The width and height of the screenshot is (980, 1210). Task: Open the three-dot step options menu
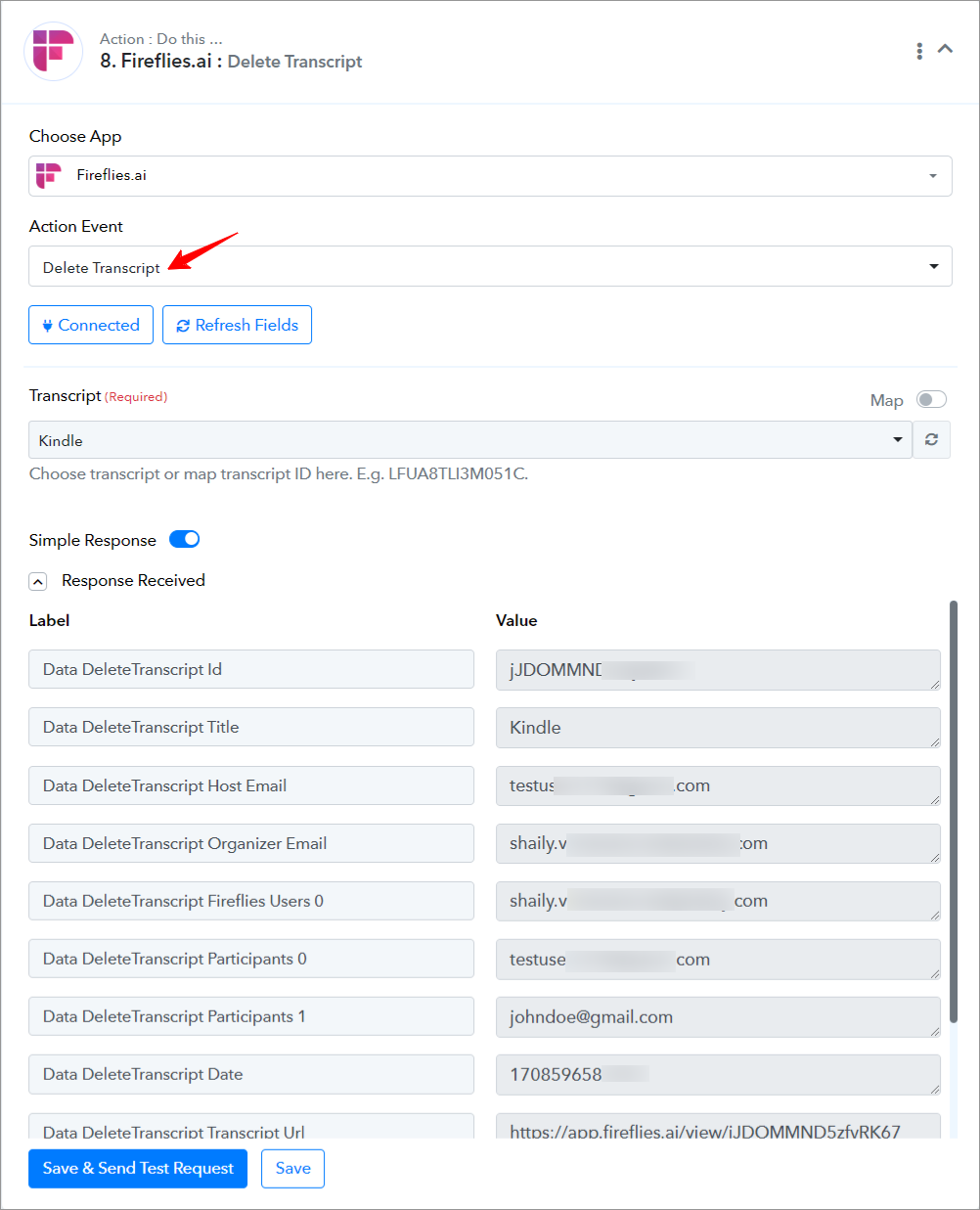pyautogui.click(x=919, y=51)
